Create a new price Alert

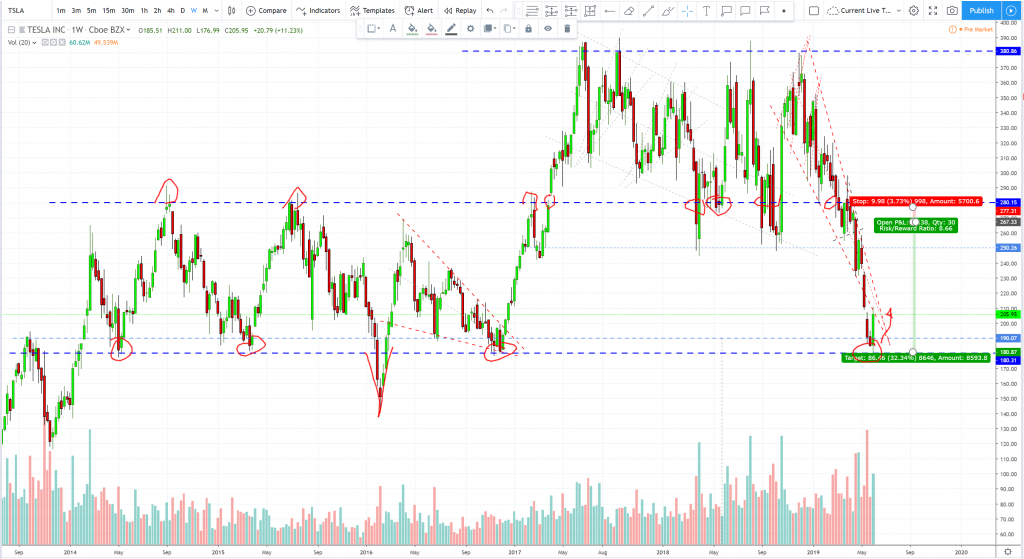(418, 10)
